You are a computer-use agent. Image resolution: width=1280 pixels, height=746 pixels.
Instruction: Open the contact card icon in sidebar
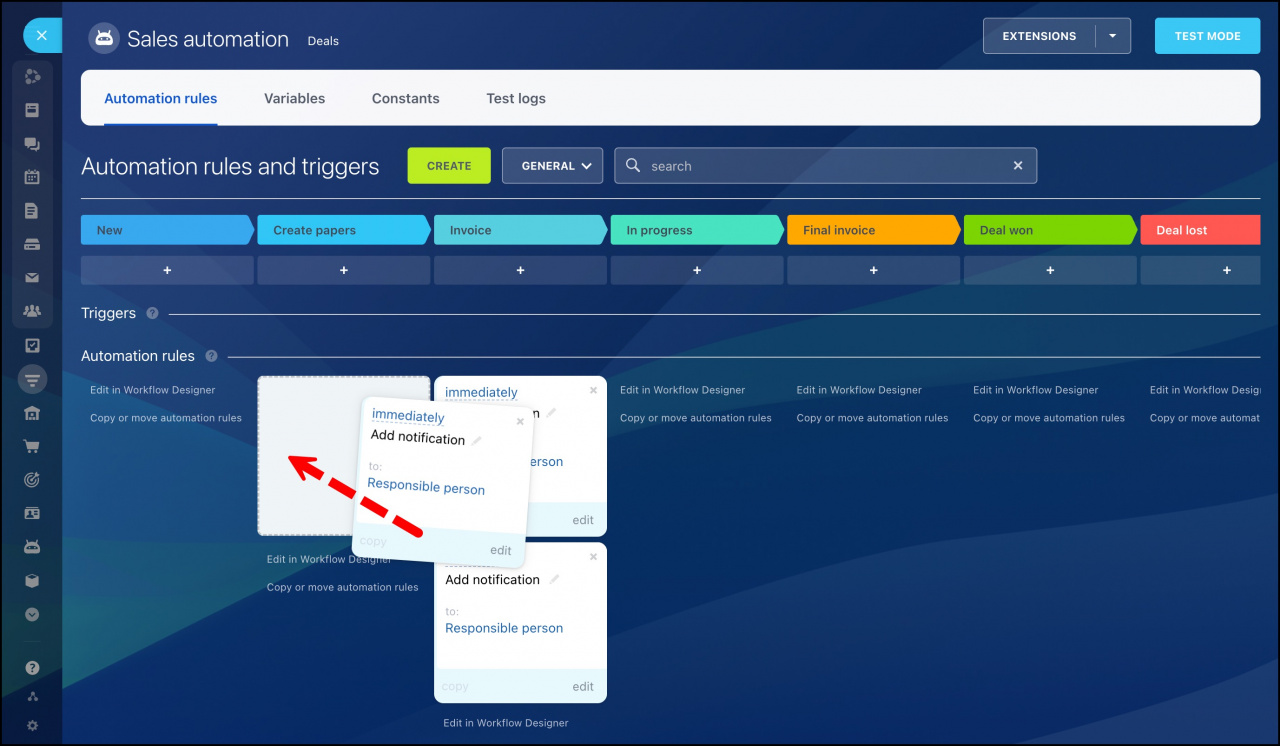tap(32, 514)
